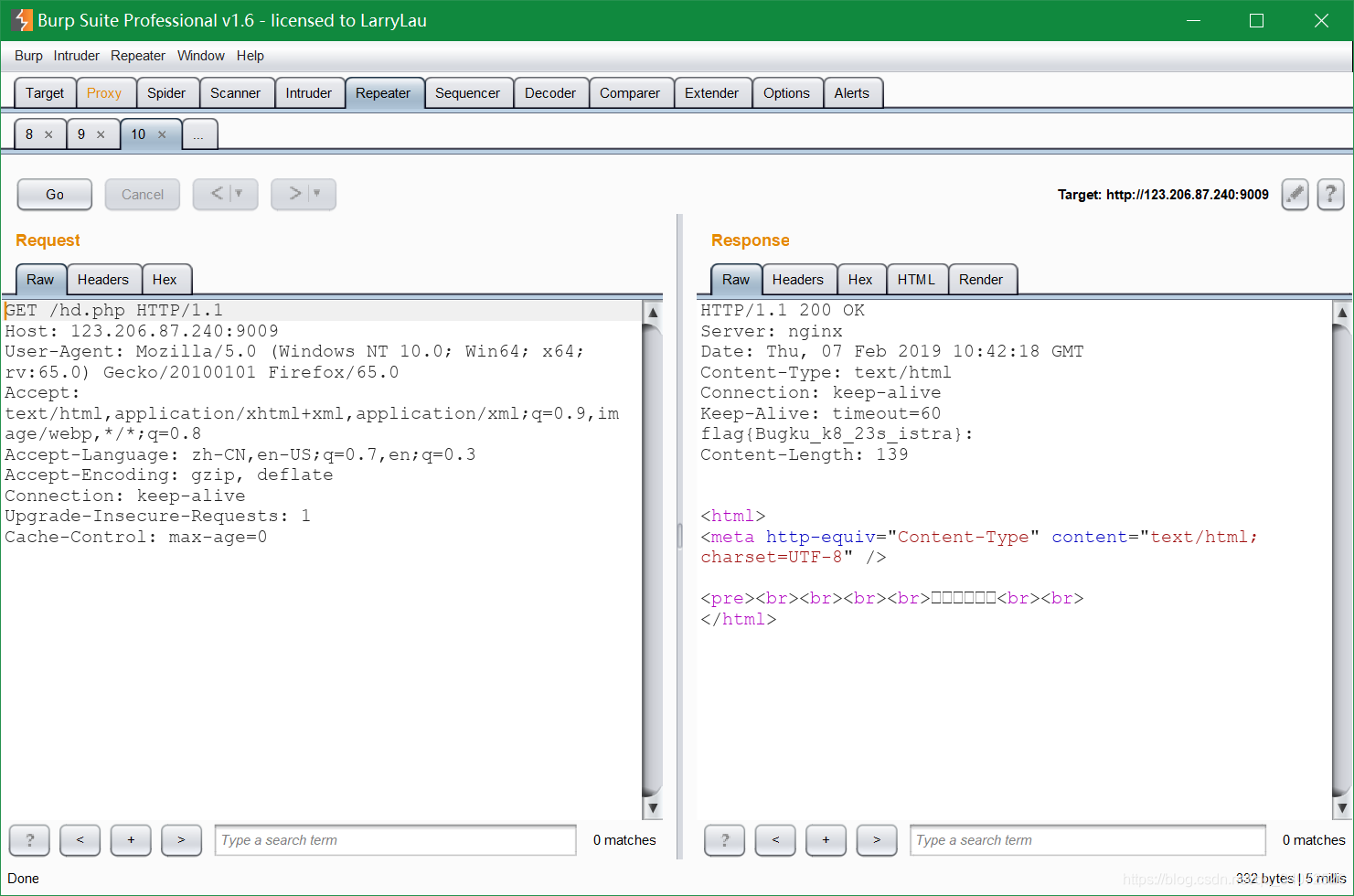Go to next request in history

pos(294,194)
